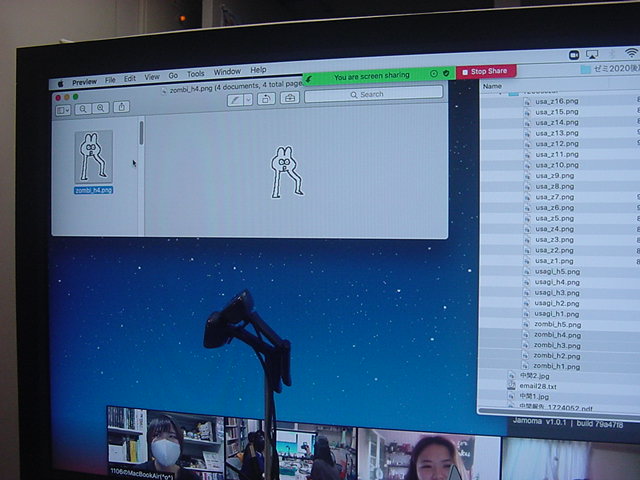Screen dimensions: 640x480
Task: Click the Rotate icon in Preview toolbar
Action: [x=266, y=98]
